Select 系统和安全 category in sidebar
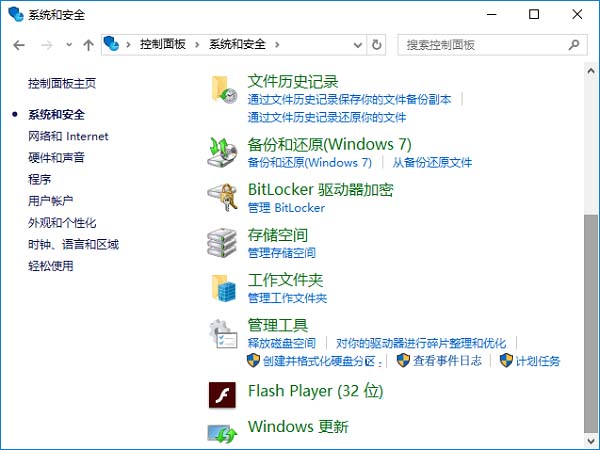This screenshot has width=600, height=450. 56,114
